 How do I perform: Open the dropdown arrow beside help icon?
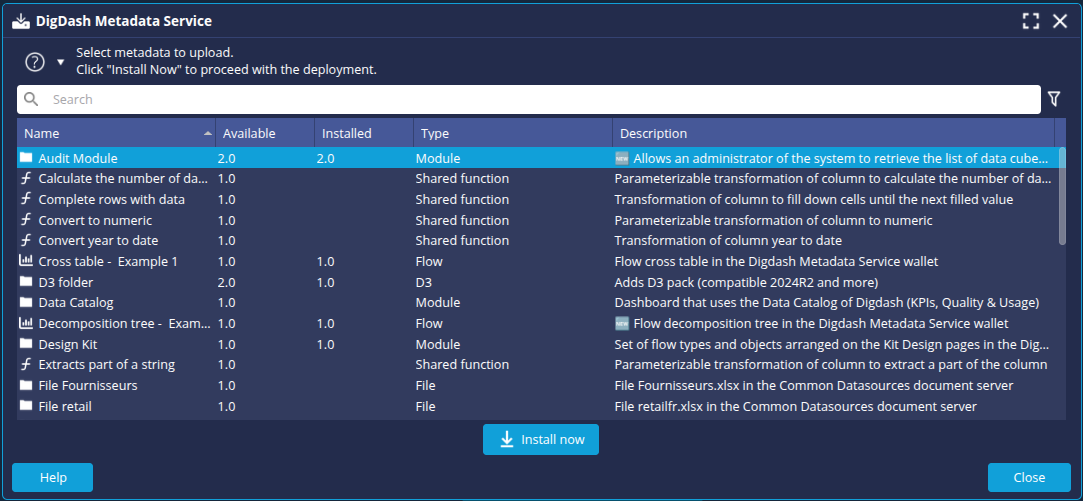(61, 62)
